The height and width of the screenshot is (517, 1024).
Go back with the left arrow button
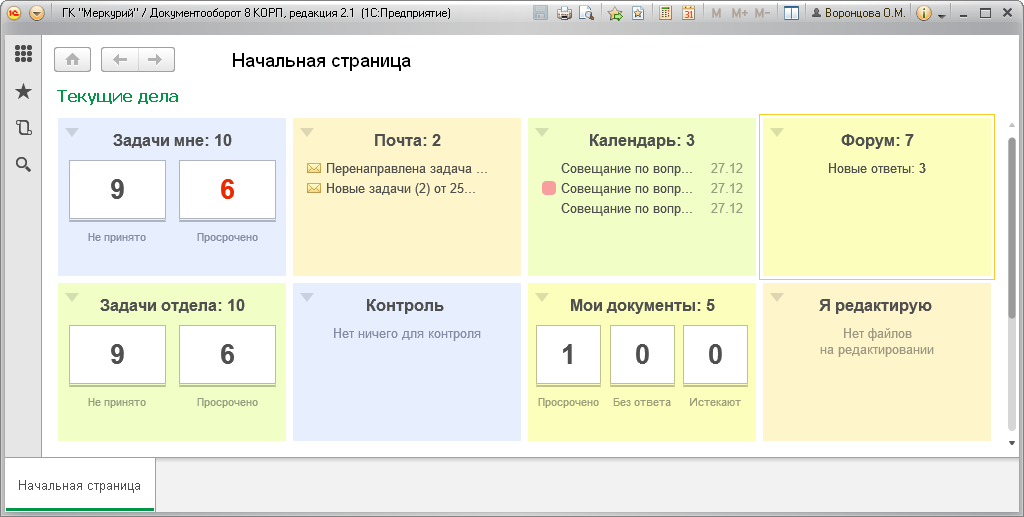[120, 59]
